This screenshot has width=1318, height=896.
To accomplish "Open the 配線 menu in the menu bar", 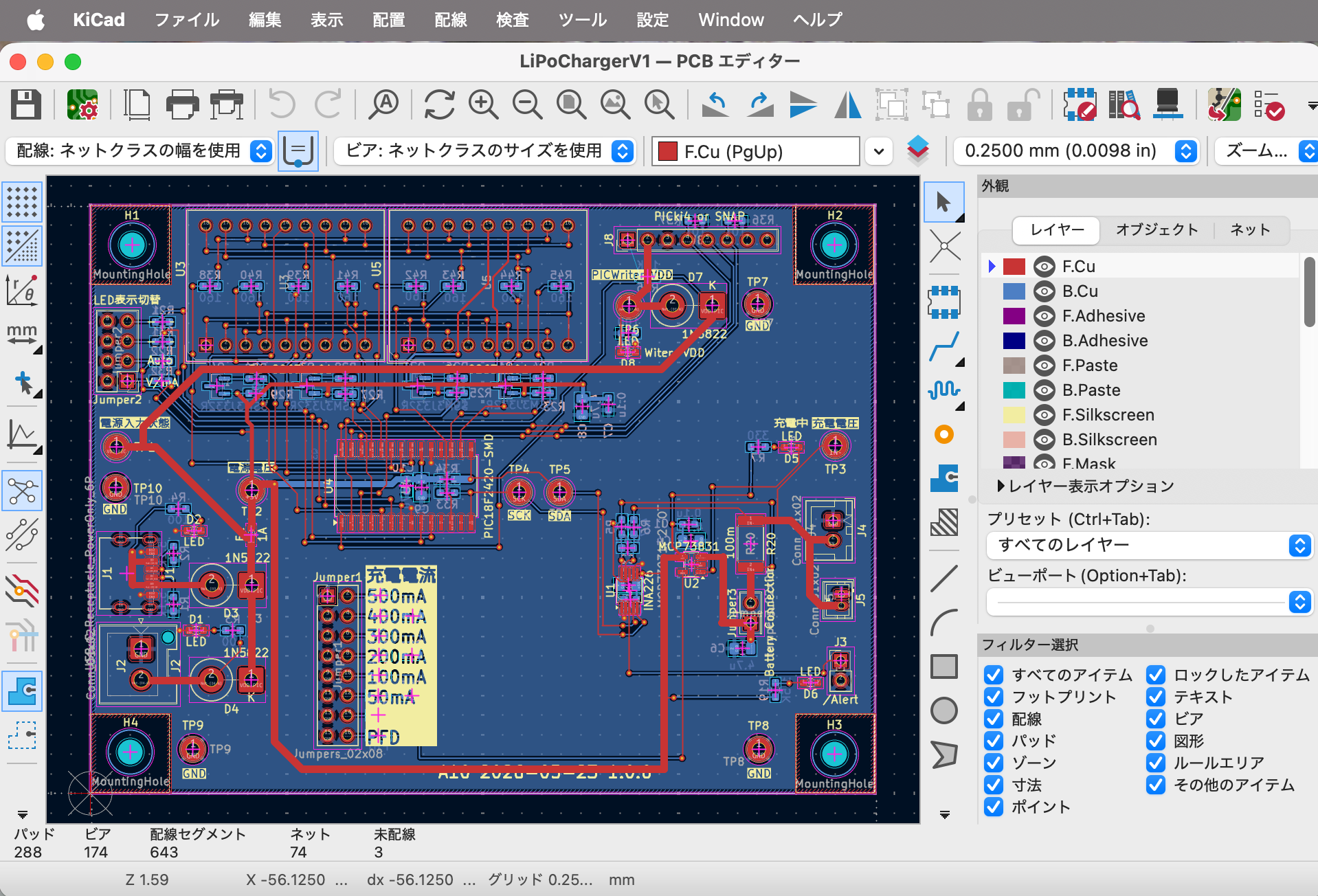I will 451,20.
